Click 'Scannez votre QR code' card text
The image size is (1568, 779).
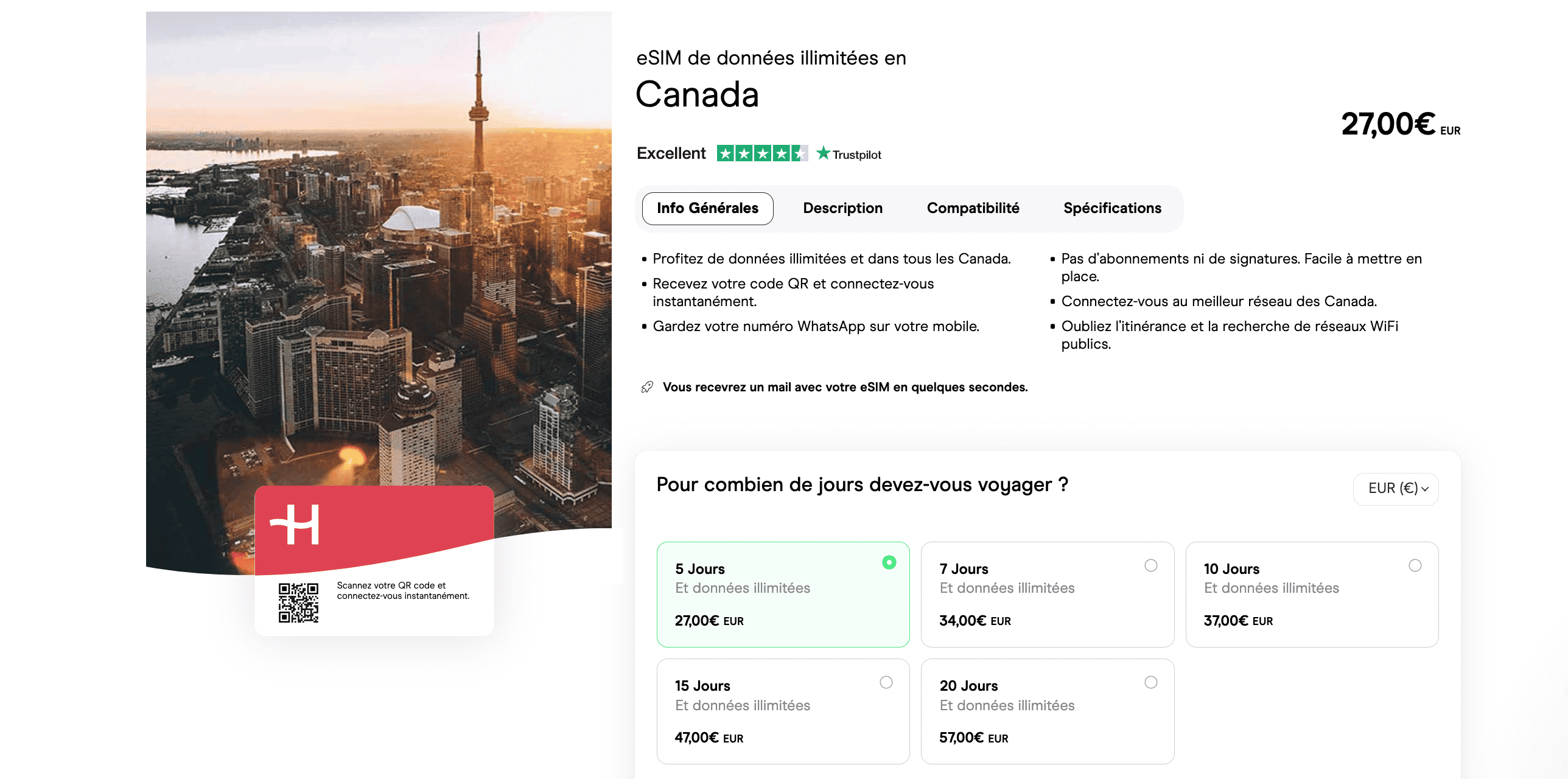click(403, 590)
